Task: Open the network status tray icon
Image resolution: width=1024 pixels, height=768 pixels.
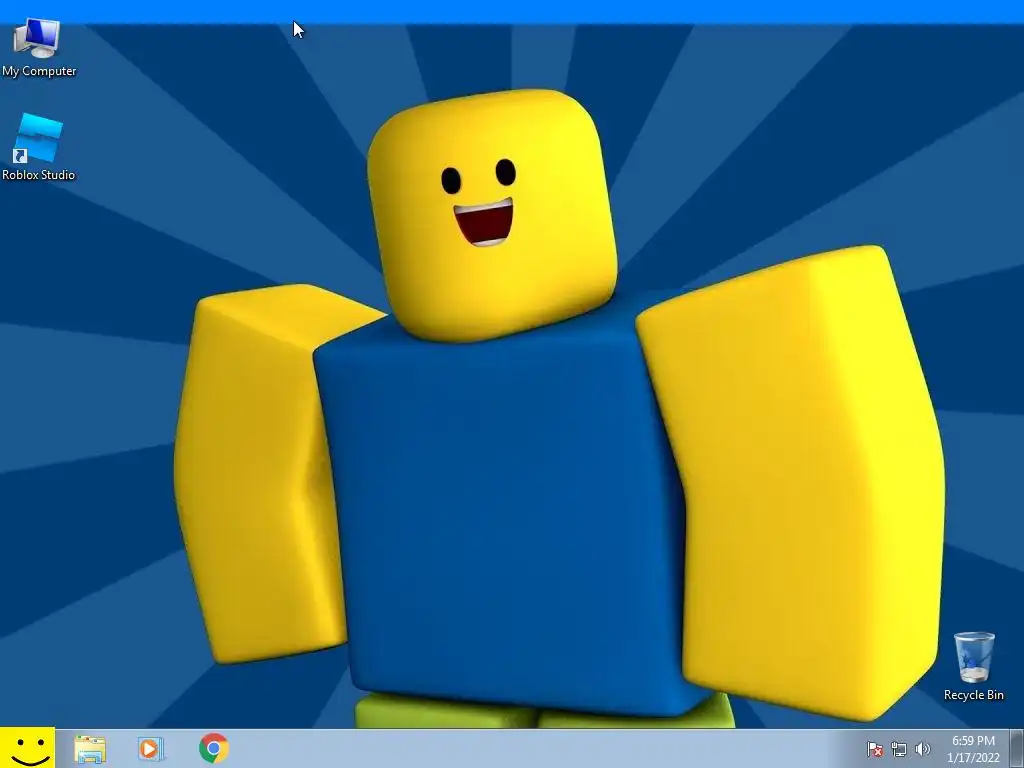Action: (899, 749)
